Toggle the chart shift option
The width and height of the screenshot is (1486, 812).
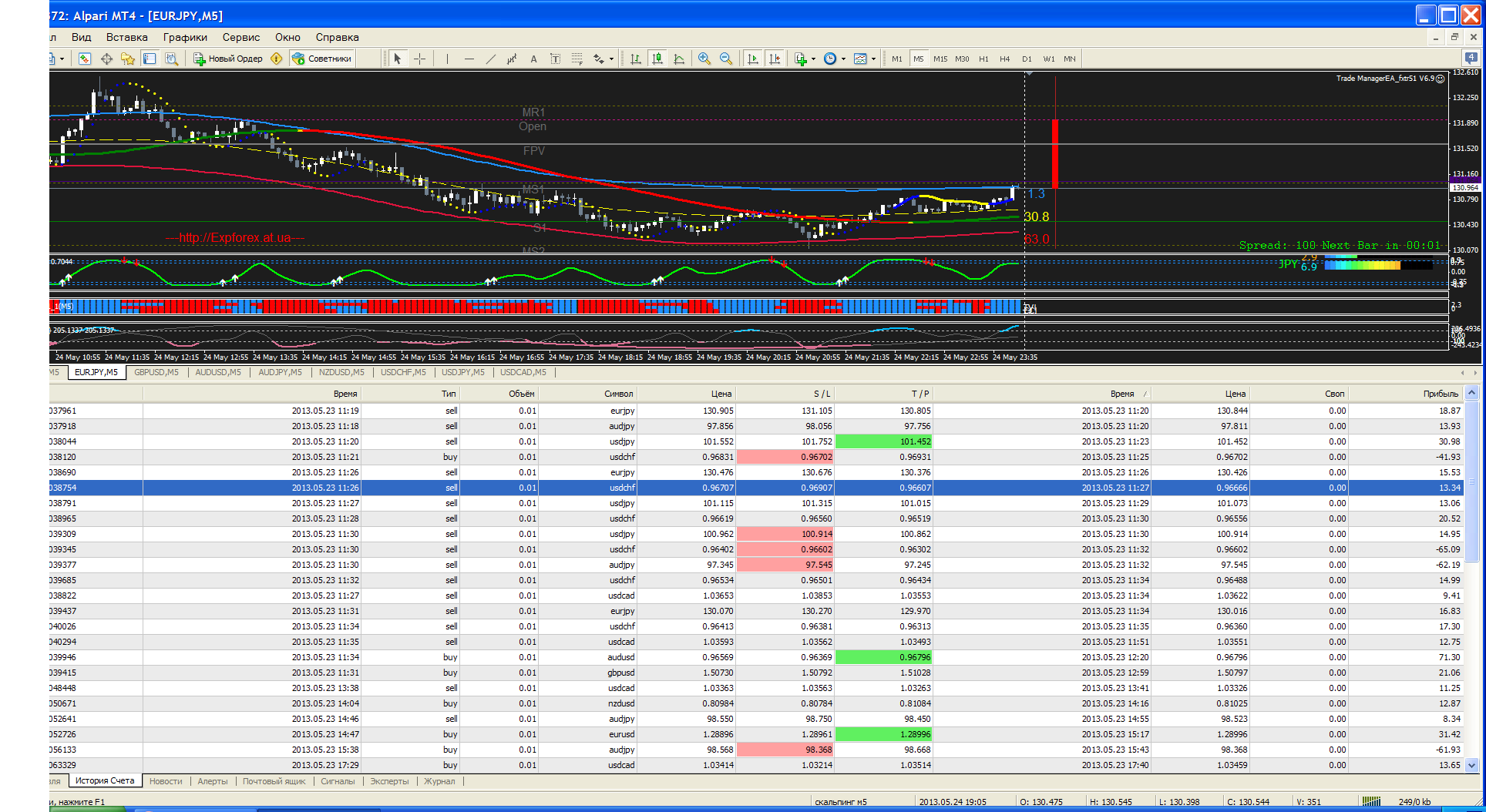click(x=775, y=59)
